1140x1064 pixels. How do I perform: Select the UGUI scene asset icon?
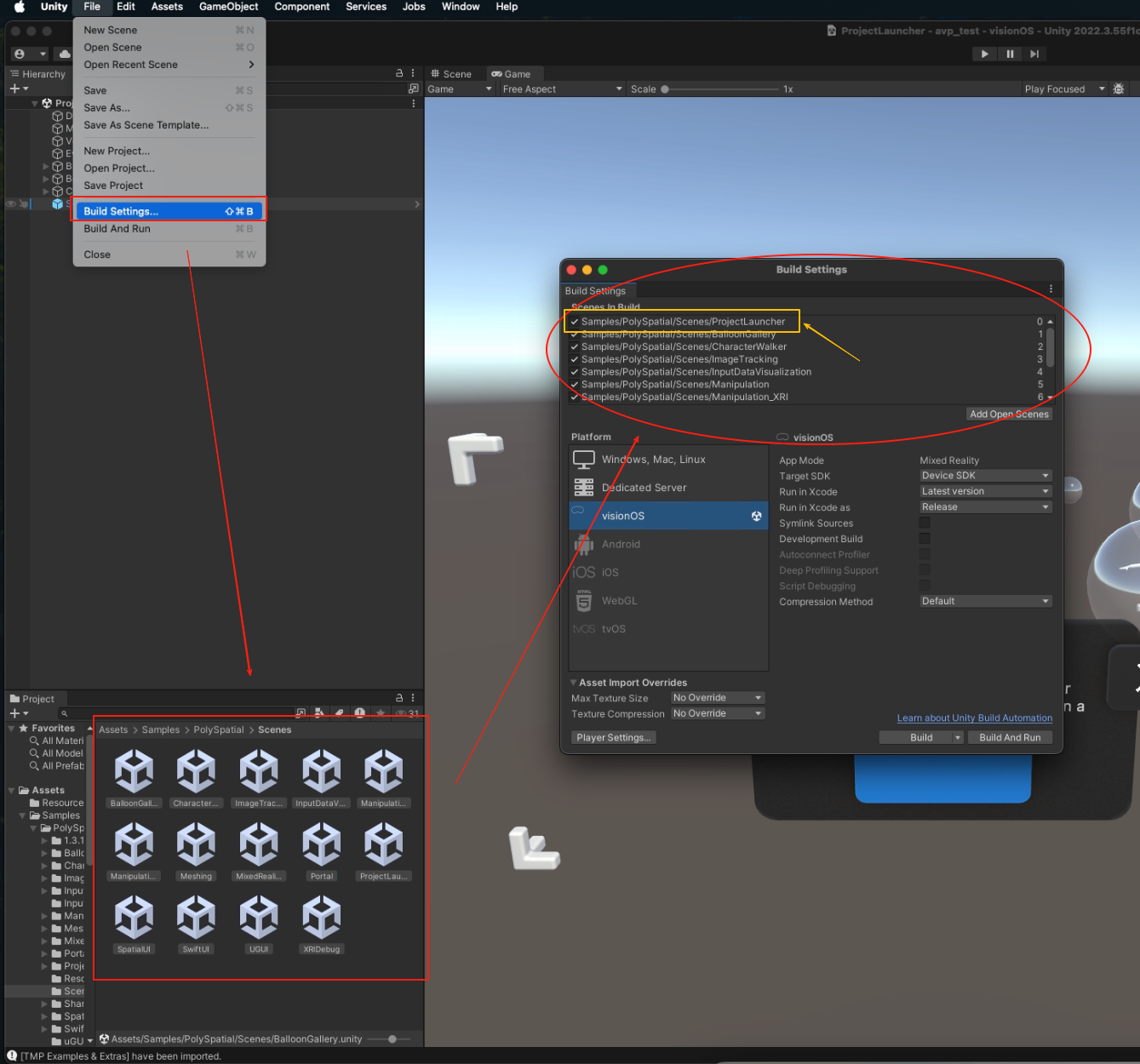pos(259,917)
